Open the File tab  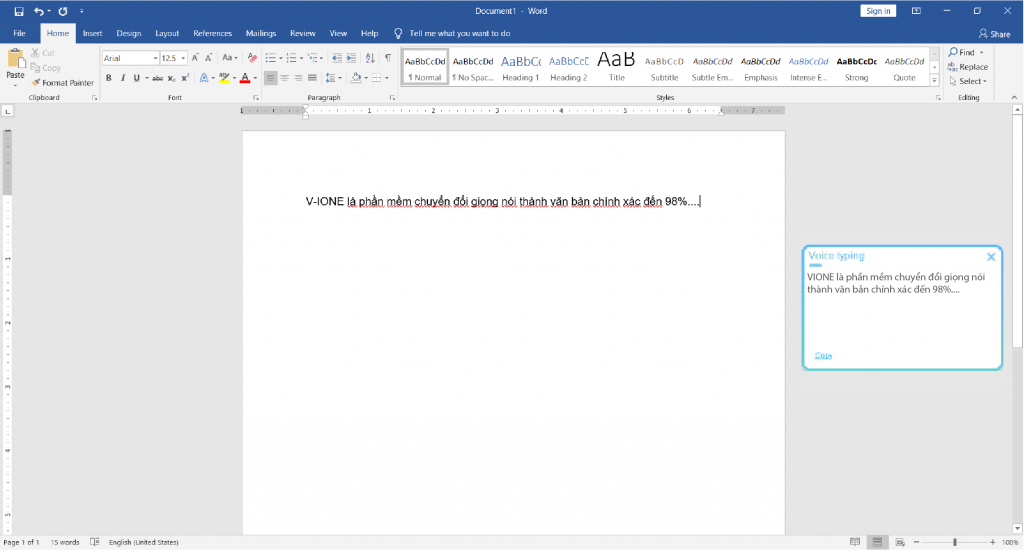click(20, 33)
